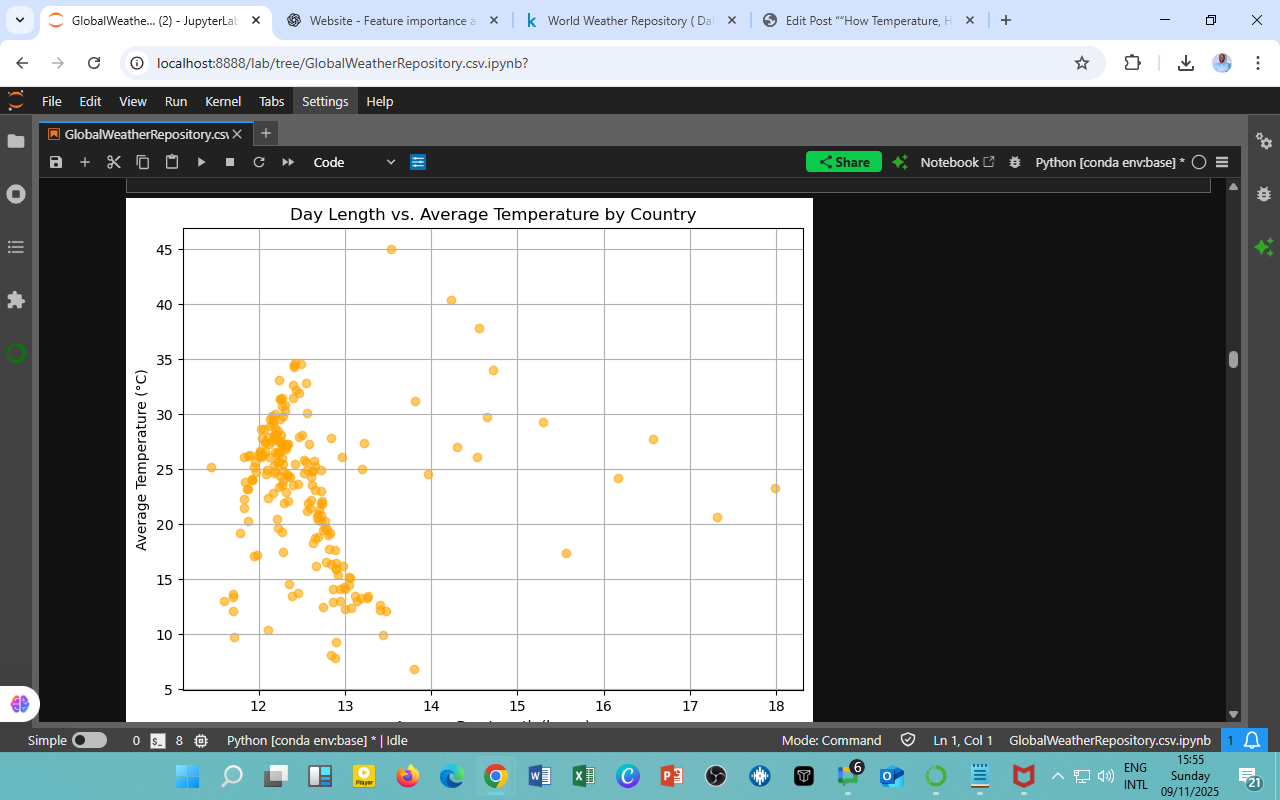1280x800 pixels.
Task: Restart kernel and run all cells
Action: [x=288, y=162]
